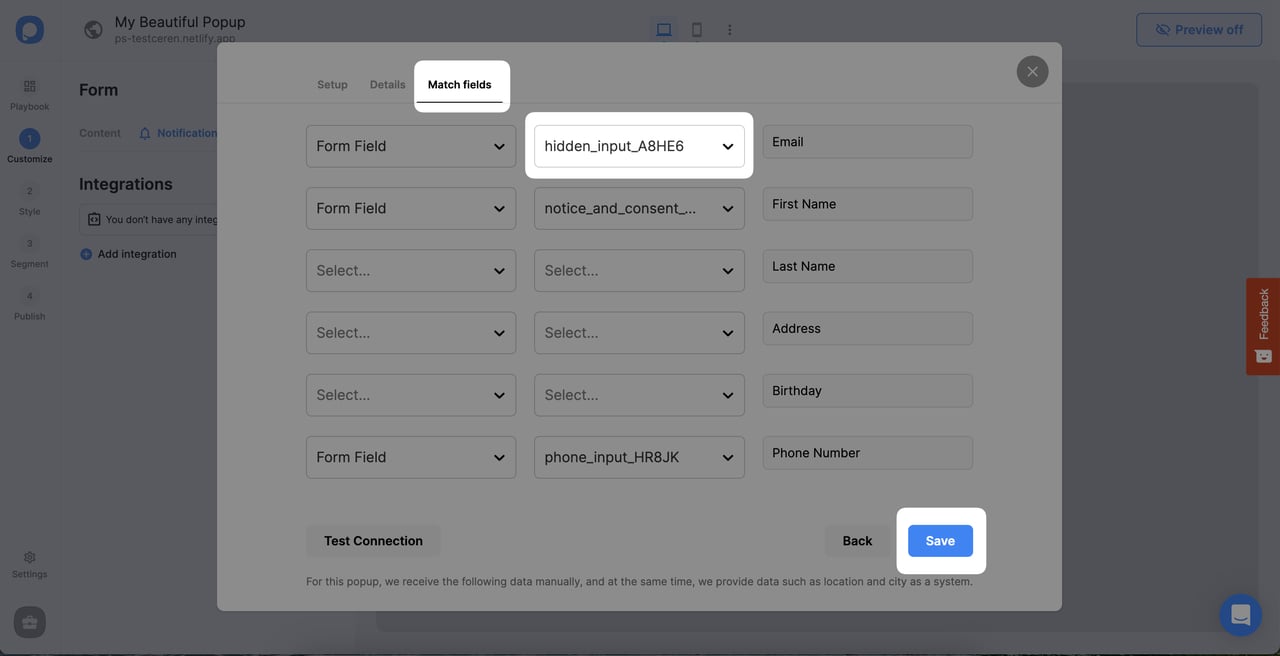Viewport: 1280px width, 656px height.
Task: Switch to mobile device view icon
Action: click(x=697, y=30)
